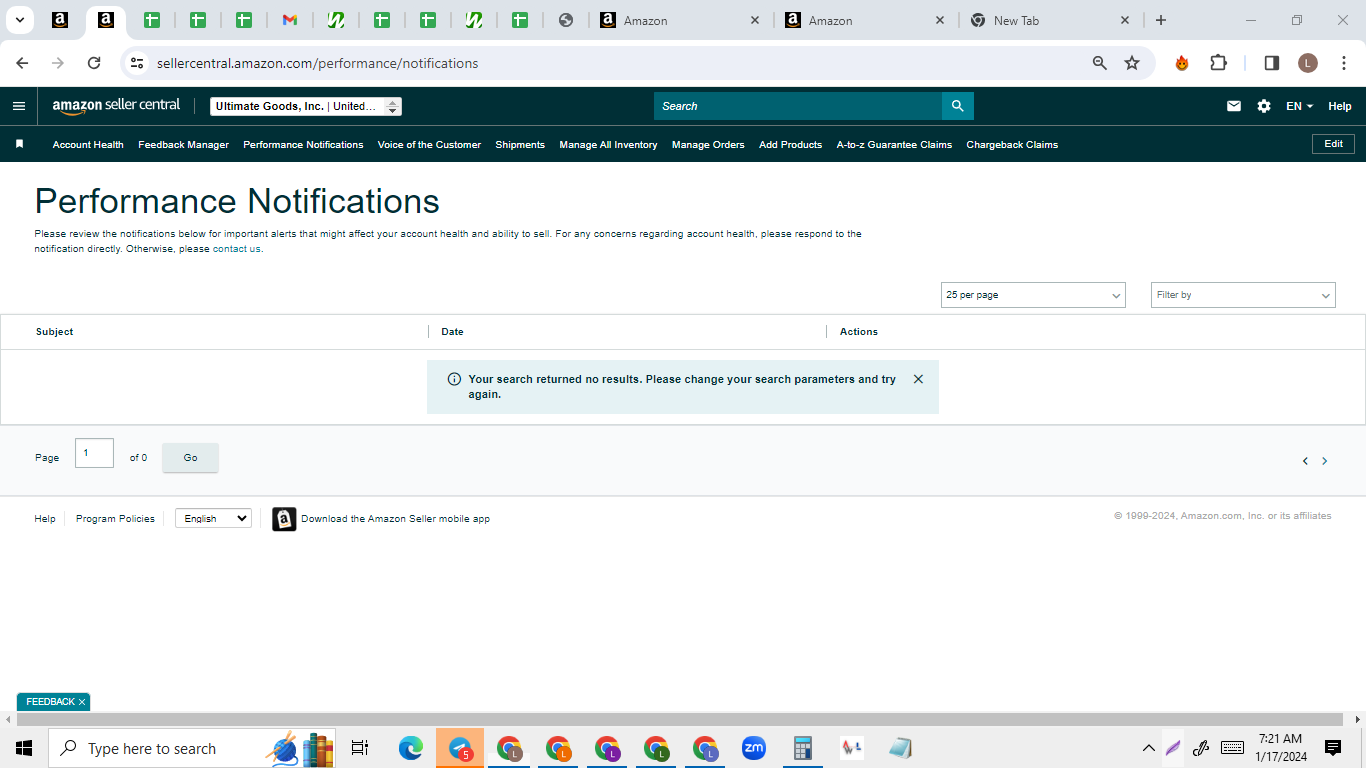
Task: Open the EN language dropdown
Action: [1300, 106]
